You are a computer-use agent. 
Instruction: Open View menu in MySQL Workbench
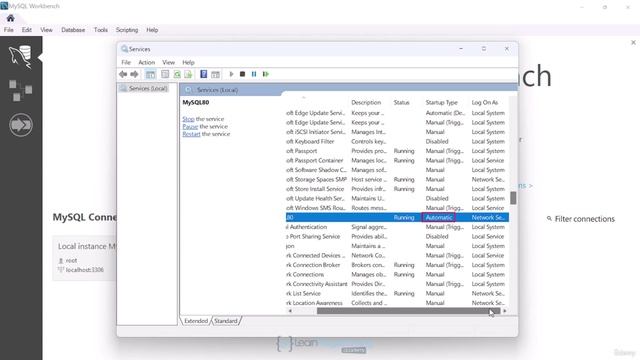tap(46, 30)
